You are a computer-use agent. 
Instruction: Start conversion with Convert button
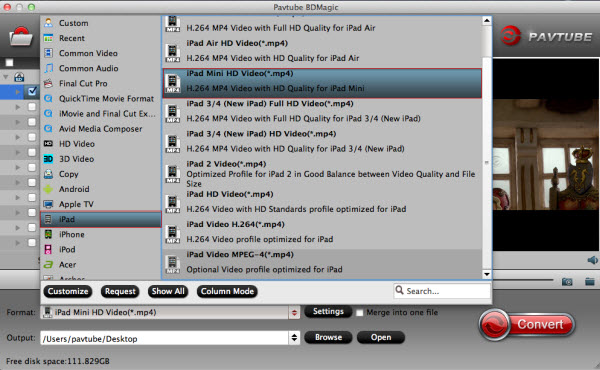pos(527,324)
